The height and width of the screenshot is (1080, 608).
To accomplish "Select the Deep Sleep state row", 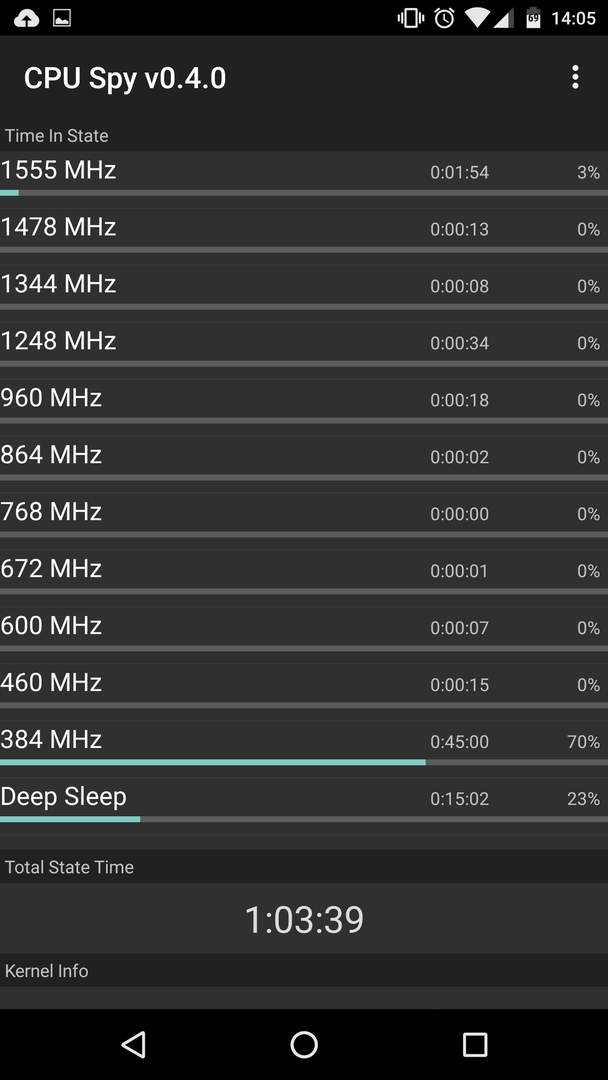I will [304, 801].
